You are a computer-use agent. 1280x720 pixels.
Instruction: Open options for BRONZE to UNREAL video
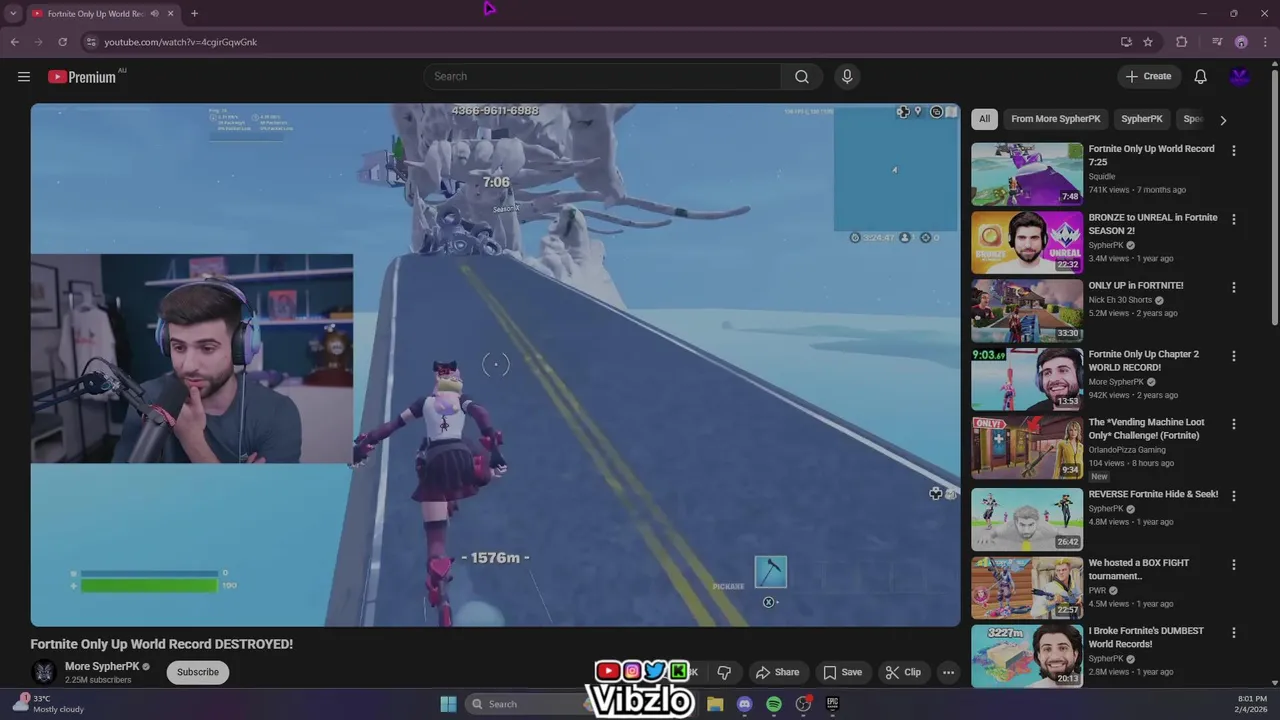[x=1233, y=219]
